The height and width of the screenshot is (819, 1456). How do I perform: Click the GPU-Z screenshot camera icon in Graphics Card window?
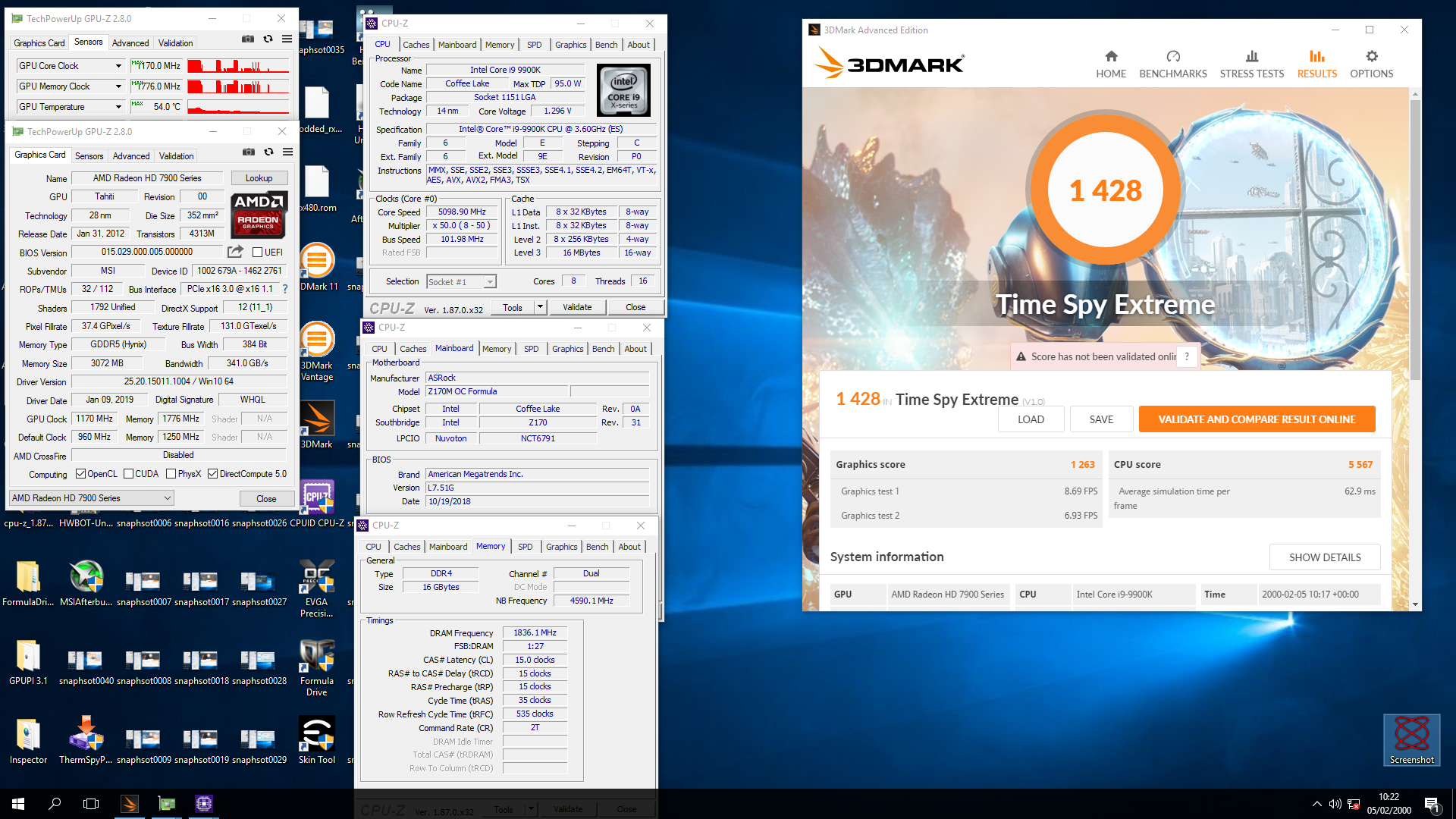coord(249,152)
